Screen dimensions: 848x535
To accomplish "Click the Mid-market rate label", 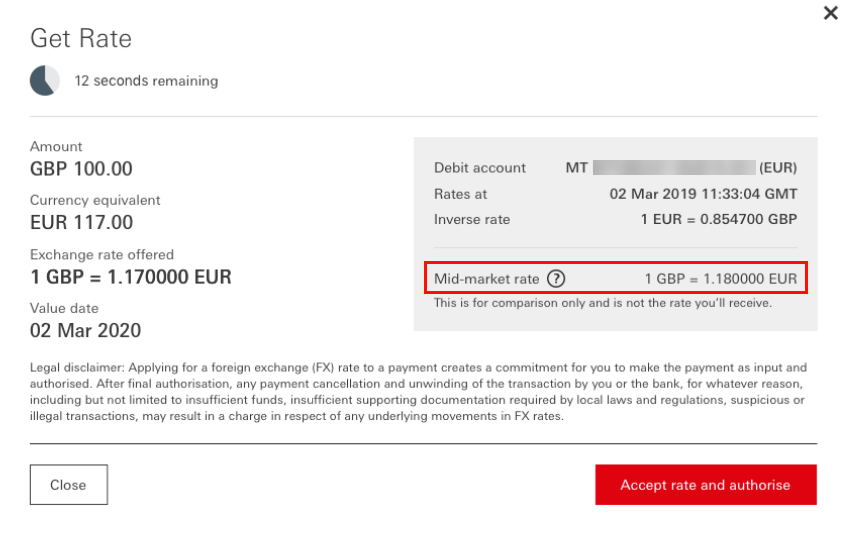I will (486, 279).
